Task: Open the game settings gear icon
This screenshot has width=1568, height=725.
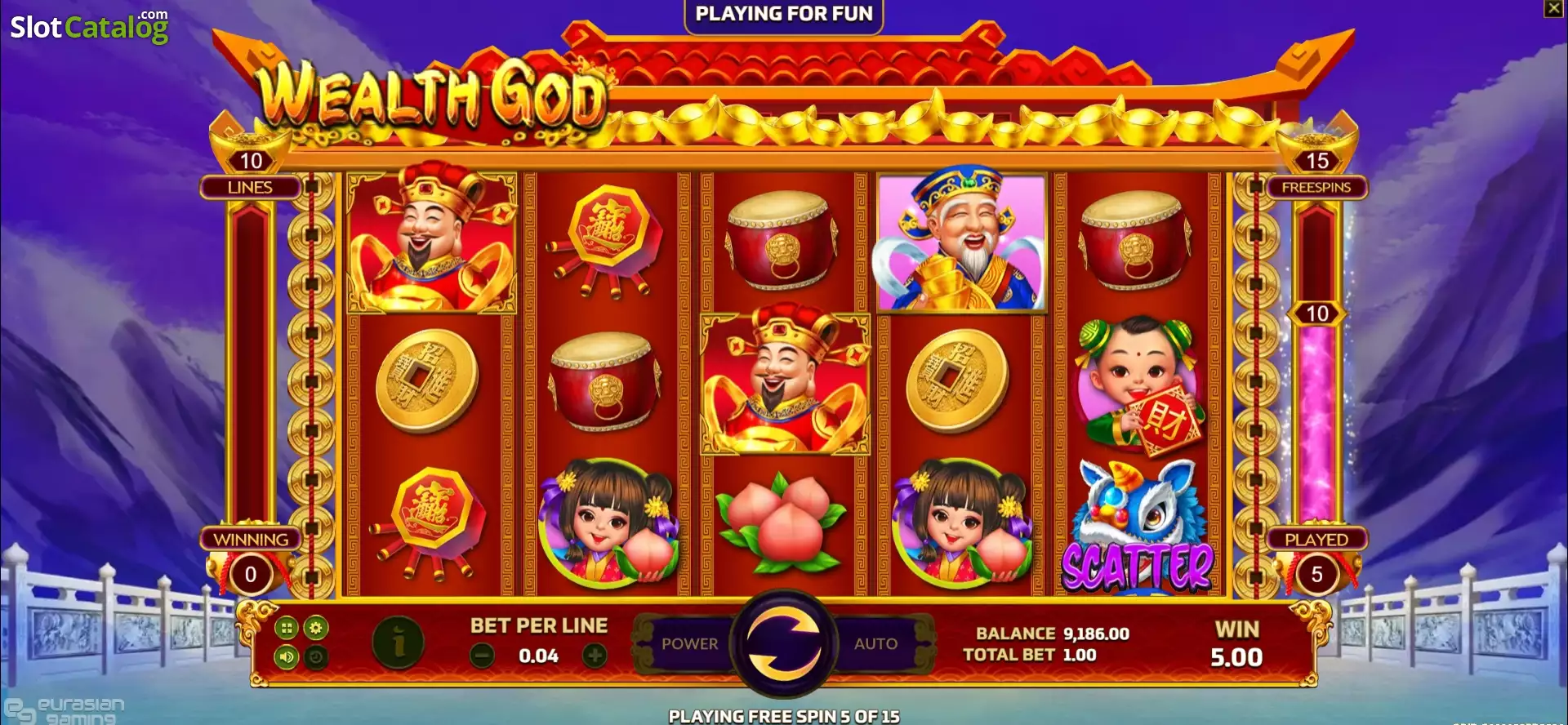Action: [x=316, y=628]
